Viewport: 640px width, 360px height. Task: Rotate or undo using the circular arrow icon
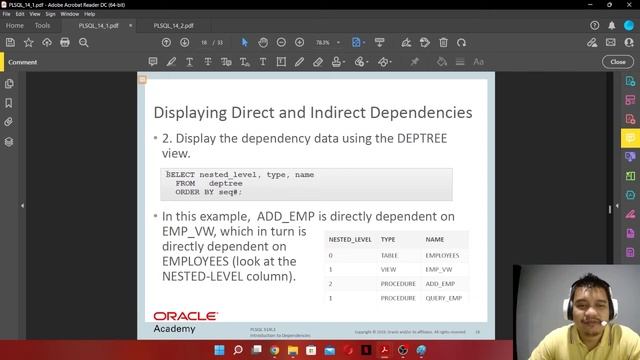coord(462,42)
